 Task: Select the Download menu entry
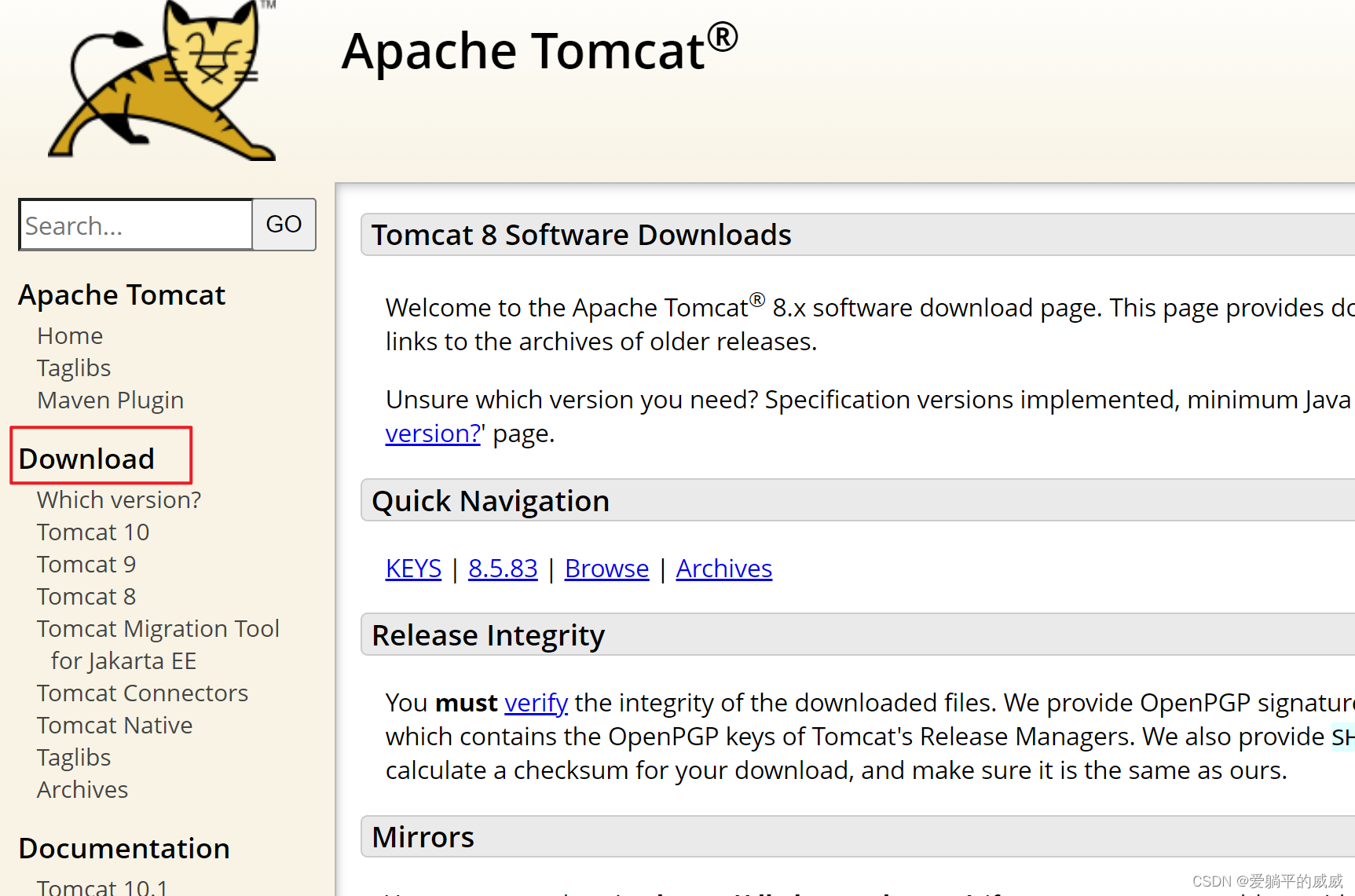[x=86, y=458]
